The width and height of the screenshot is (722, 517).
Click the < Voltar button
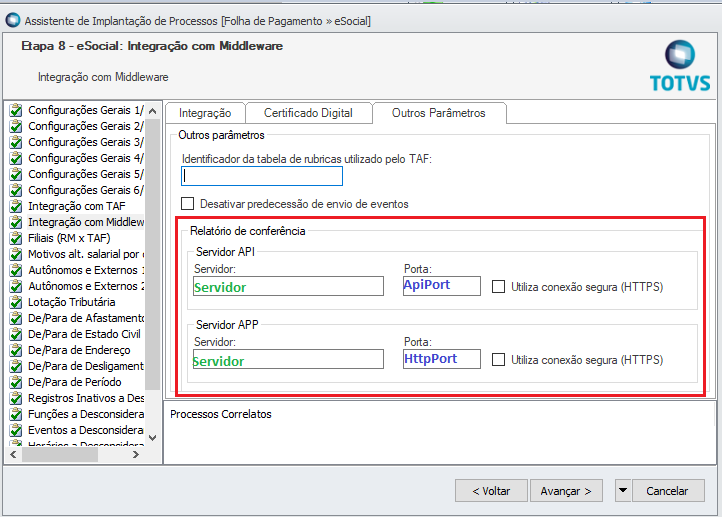tap(491, 491)
